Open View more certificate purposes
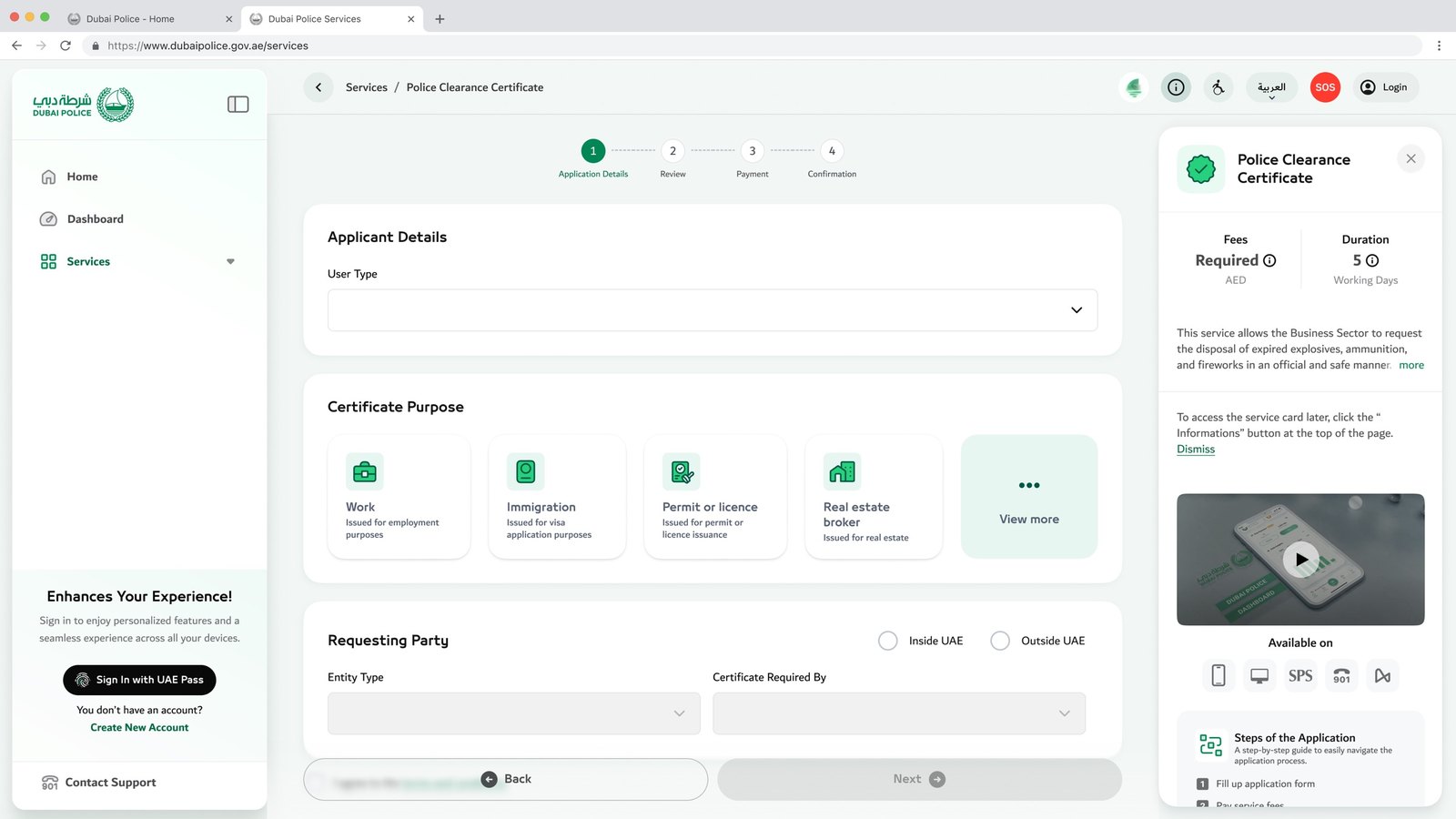1456x819 pixels. 1029,497
